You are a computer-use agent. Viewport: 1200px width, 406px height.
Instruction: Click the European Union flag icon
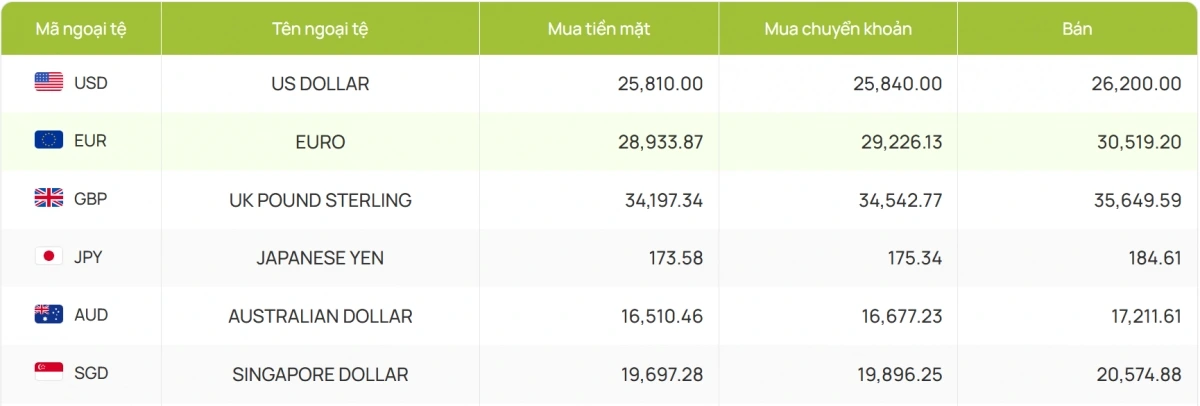pos(49,140)
